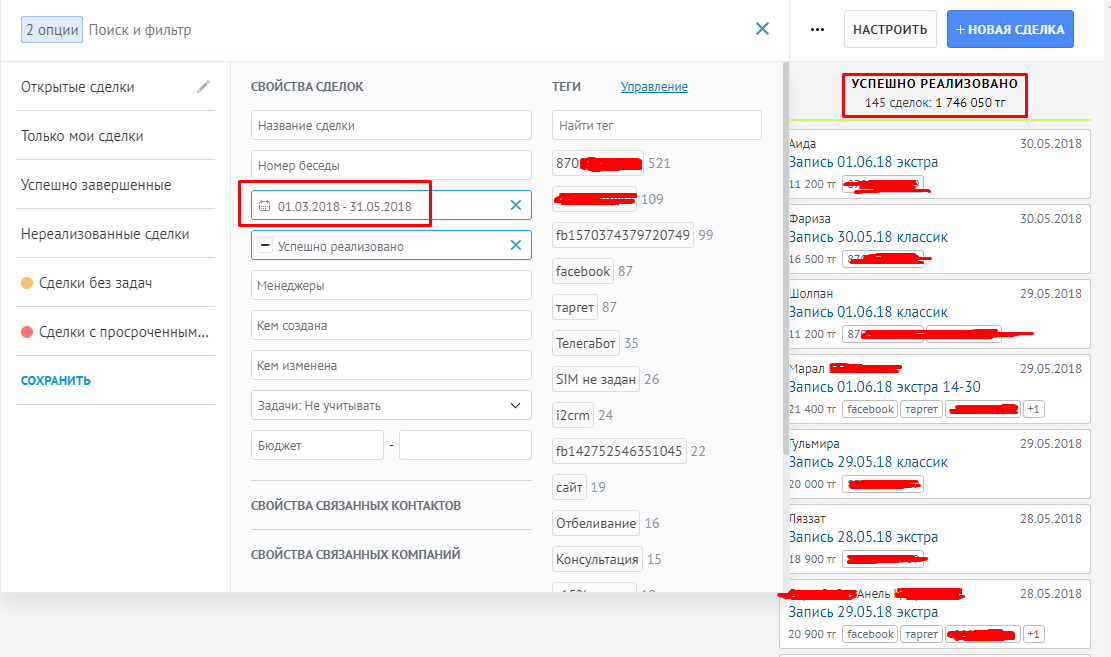
Task: Open the Менеджеры selector field
Action: [391, 285]
